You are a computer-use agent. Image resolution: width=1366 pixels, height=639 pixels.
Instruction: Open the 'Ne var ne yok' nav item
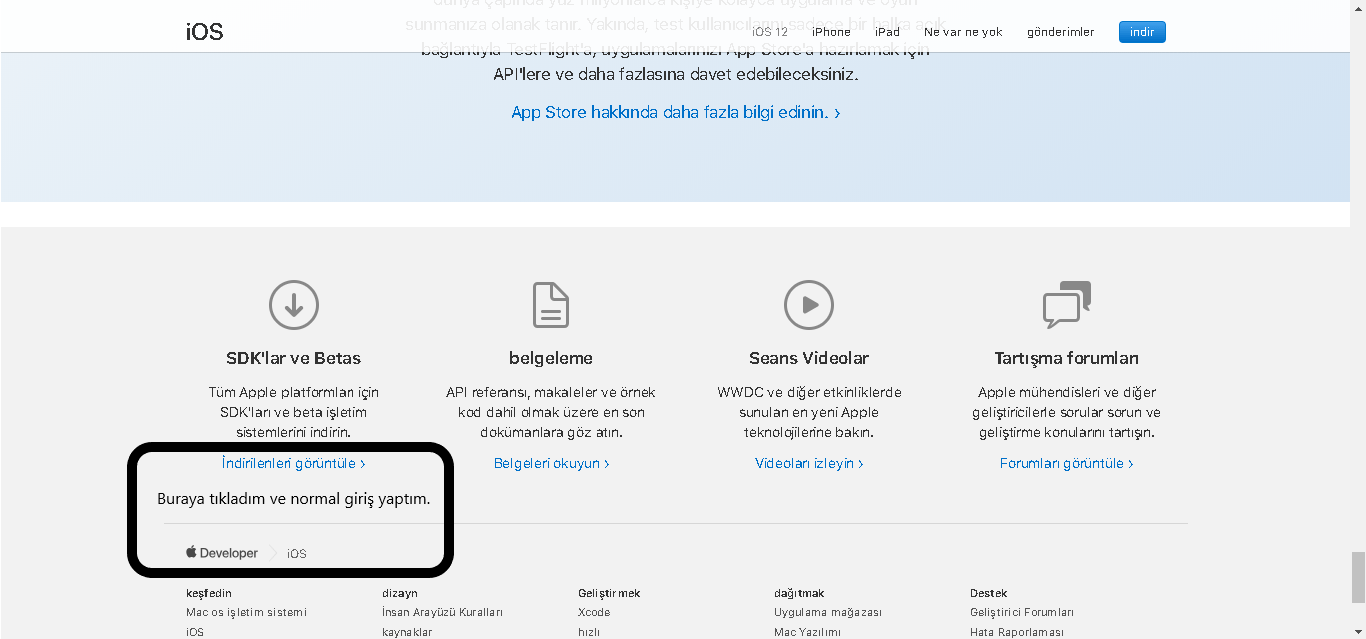963,32
